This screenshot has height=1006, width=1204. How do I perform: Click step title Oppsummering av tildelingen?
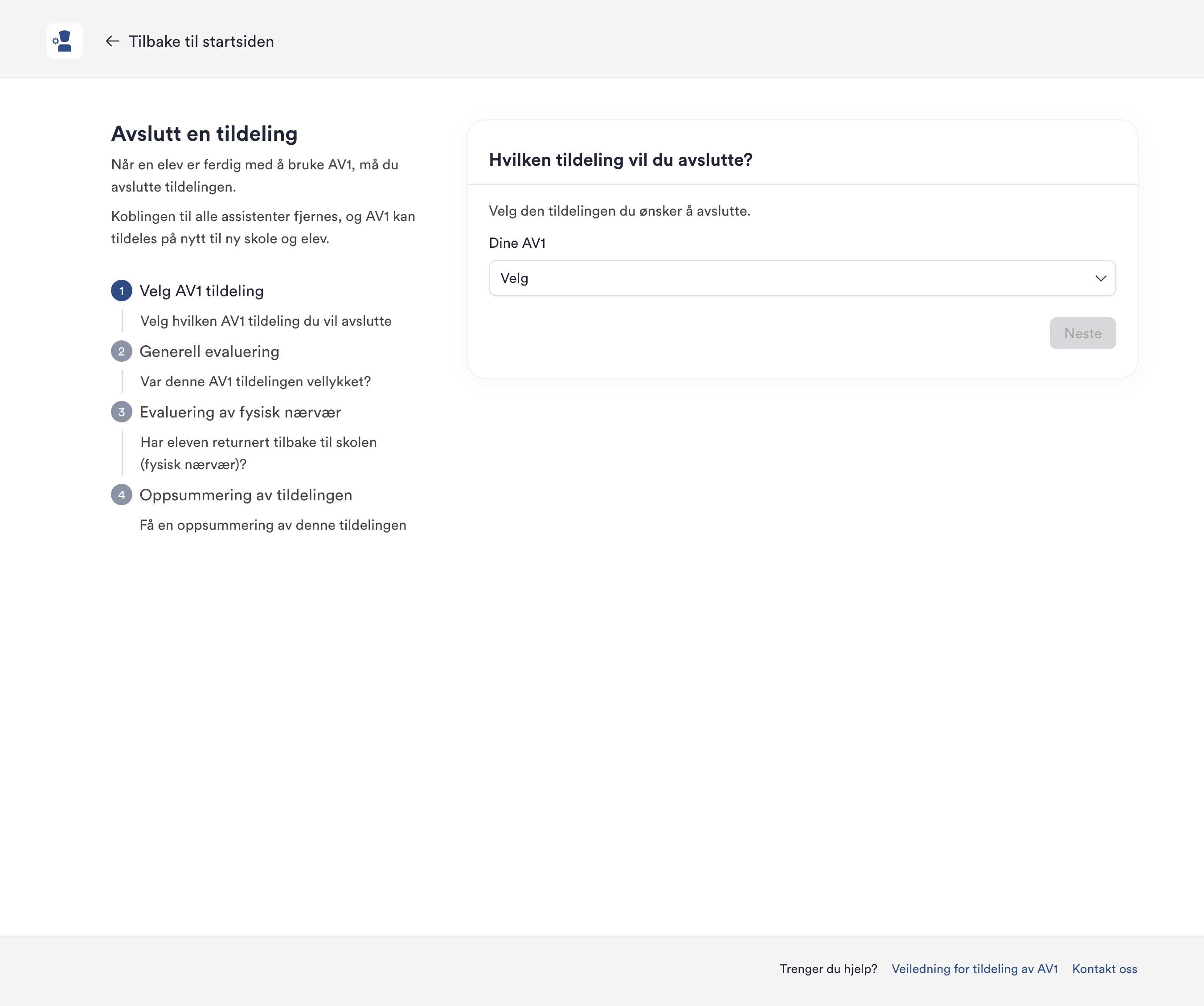[x=246, y=495]
